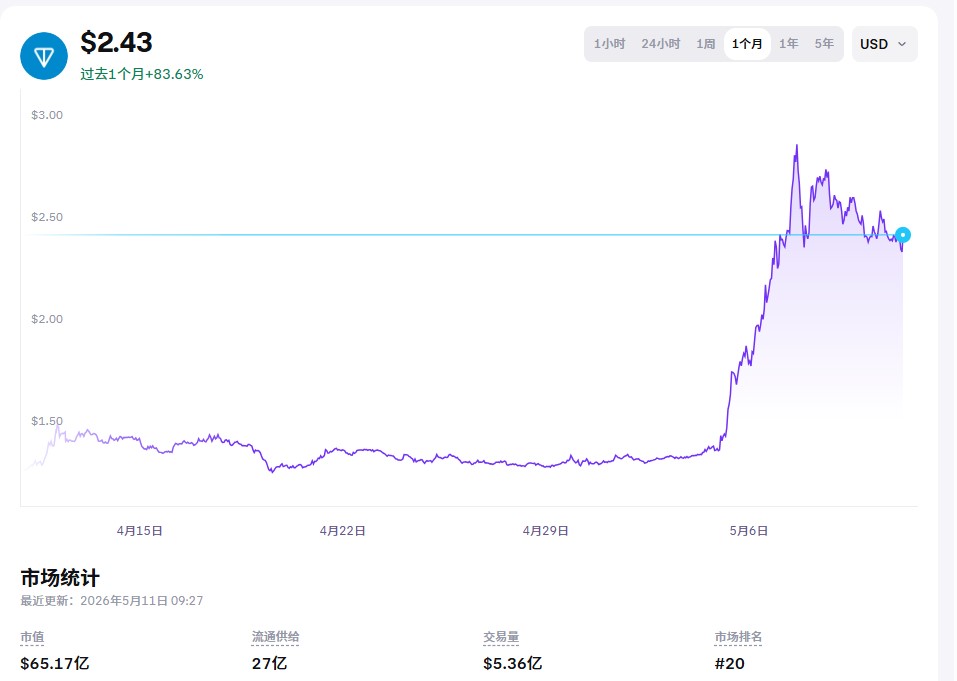Click the #20 market rank value
The width and height of the screenshot is (957, 681).
(x=729, y=663)
